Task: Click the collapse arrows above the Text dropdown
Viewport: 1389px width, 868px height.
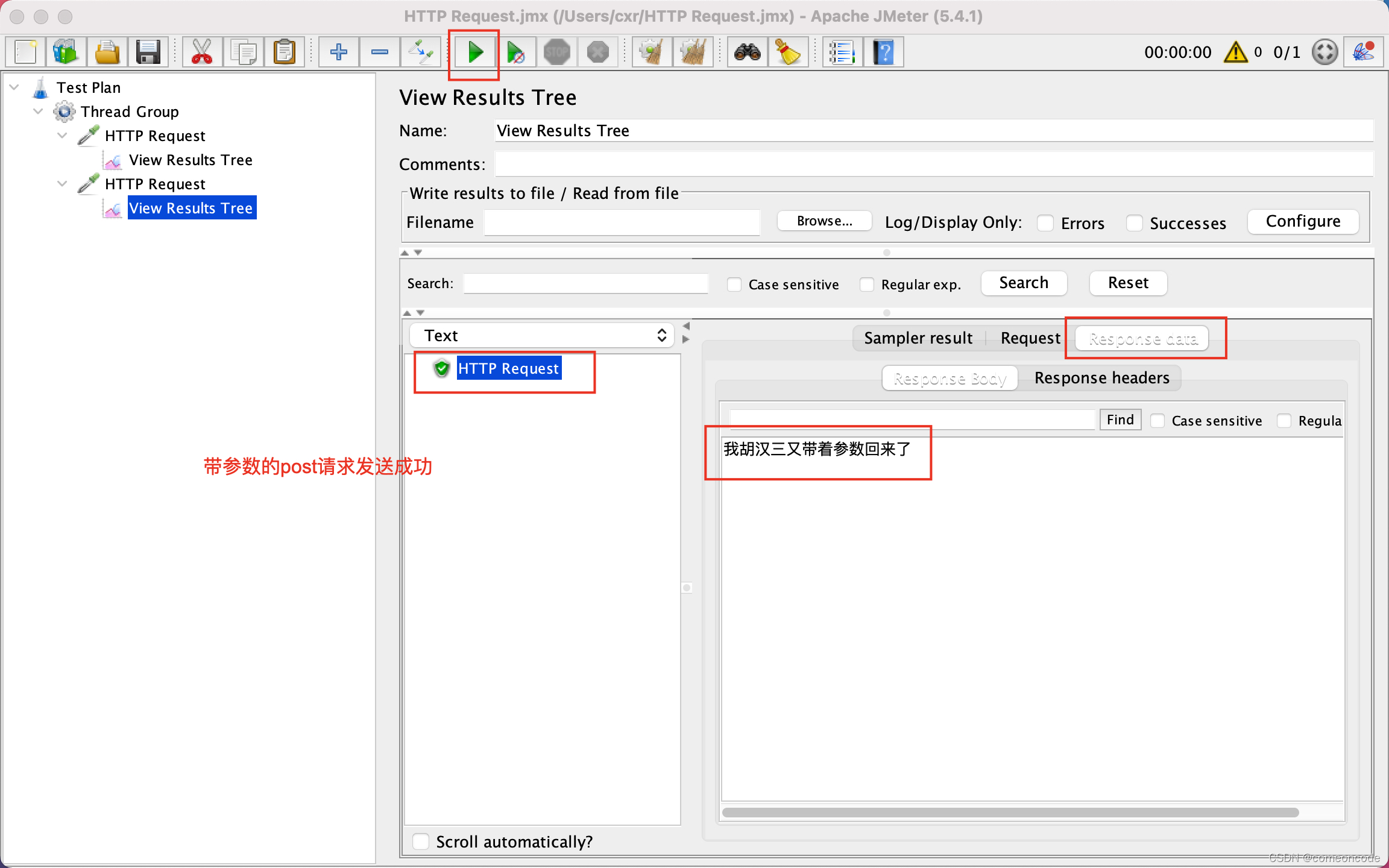Action: 413,313
